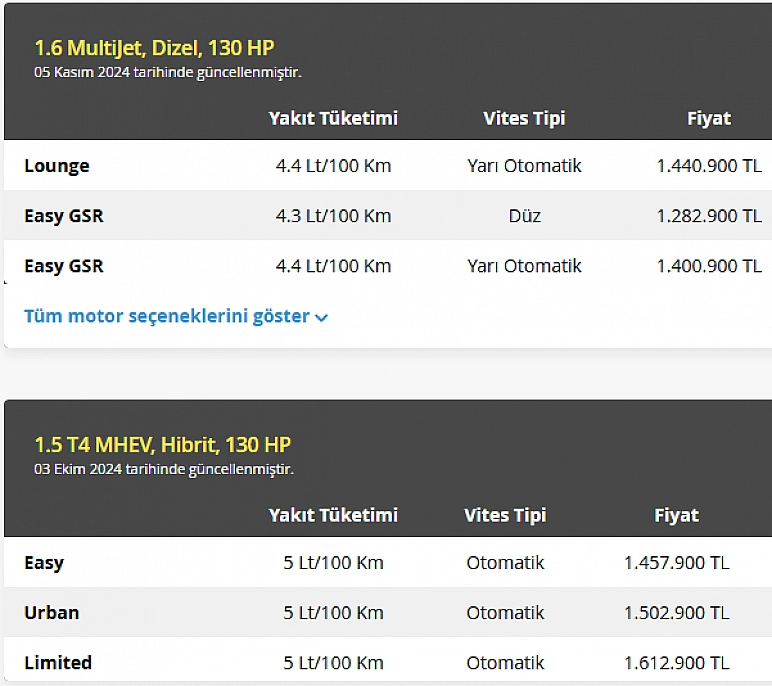The width and height of the screenshot is (772, 686).
Task: Click the chevron next to motor seçenekleri
Action: pyautogui.click(x=321, y=318)
